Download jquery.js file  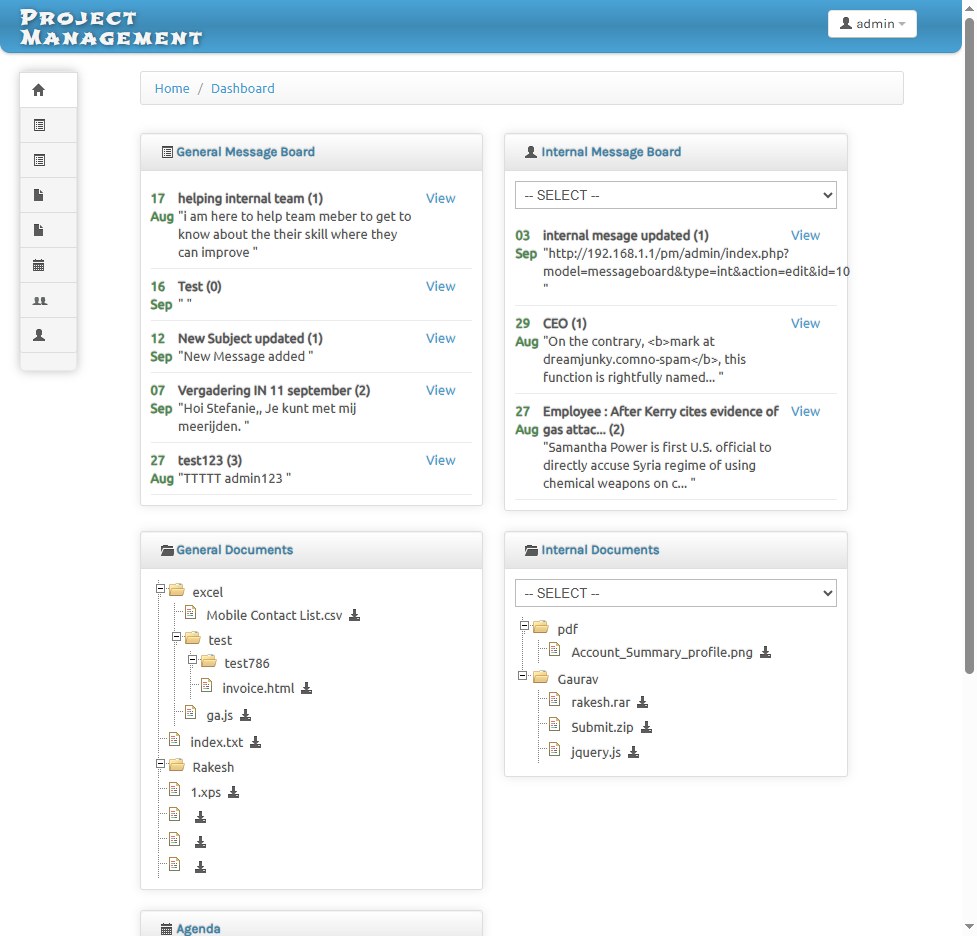click(x=634, y=752)
